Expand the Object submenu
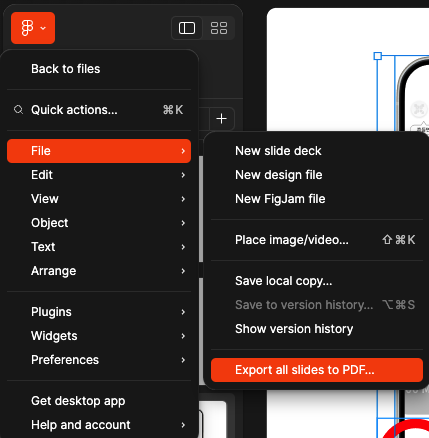This screenshot has width=429, height=438. 99,223
